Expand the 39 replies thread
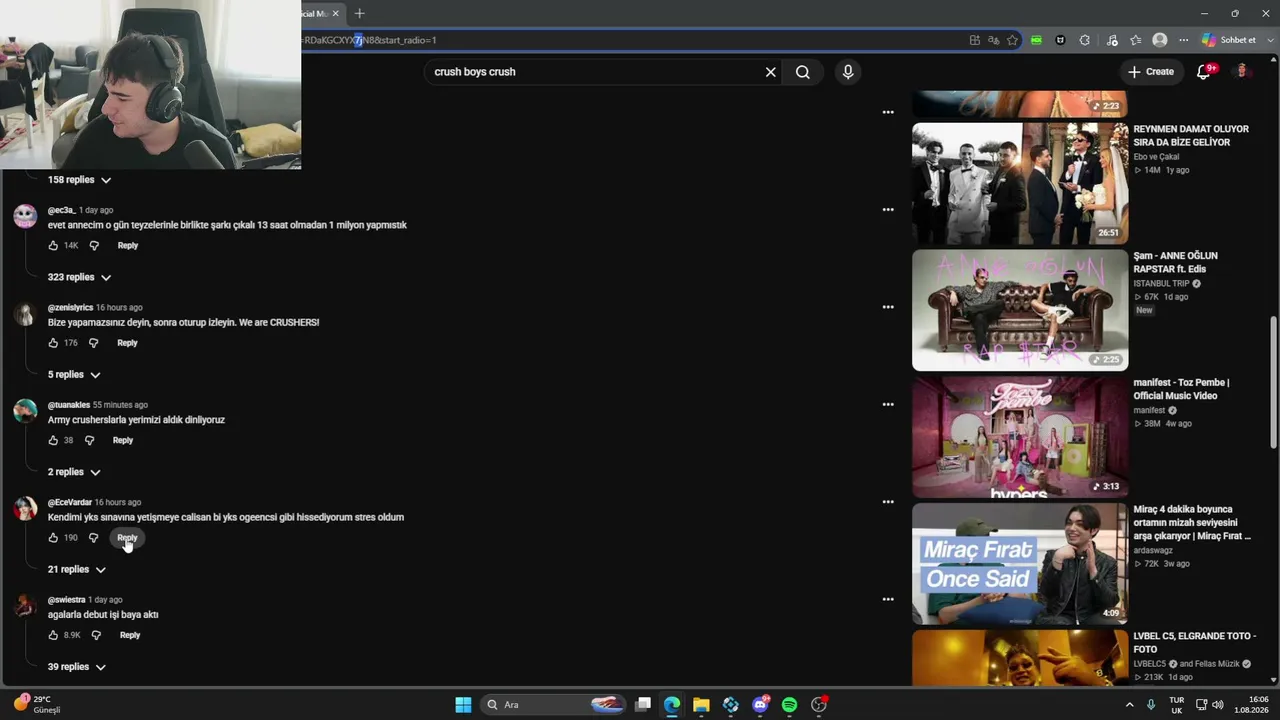 pos(76,667)
